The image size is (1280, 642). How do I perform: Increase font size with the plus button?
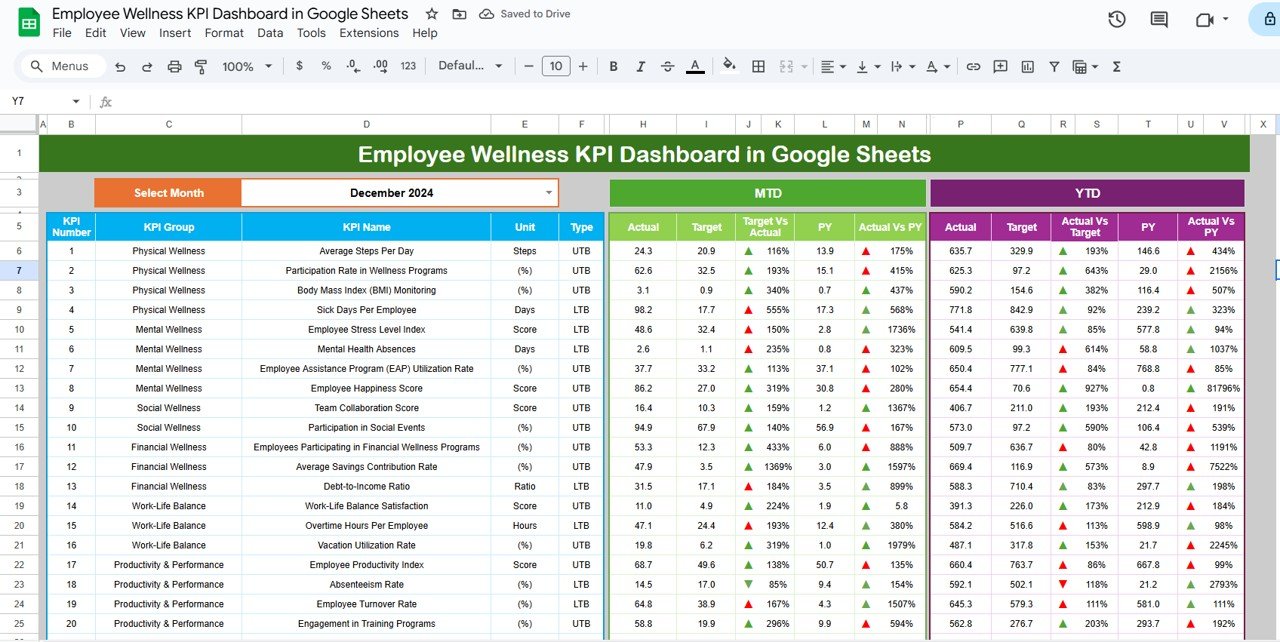583,66
